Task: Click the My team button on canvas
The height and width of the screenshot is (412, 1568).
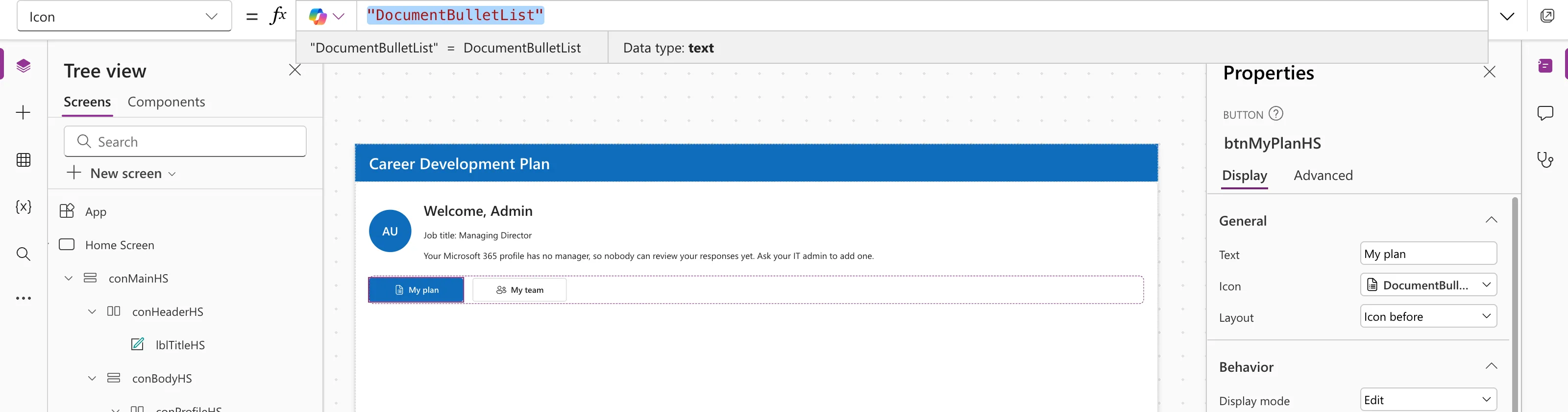Action: [519, 290]
